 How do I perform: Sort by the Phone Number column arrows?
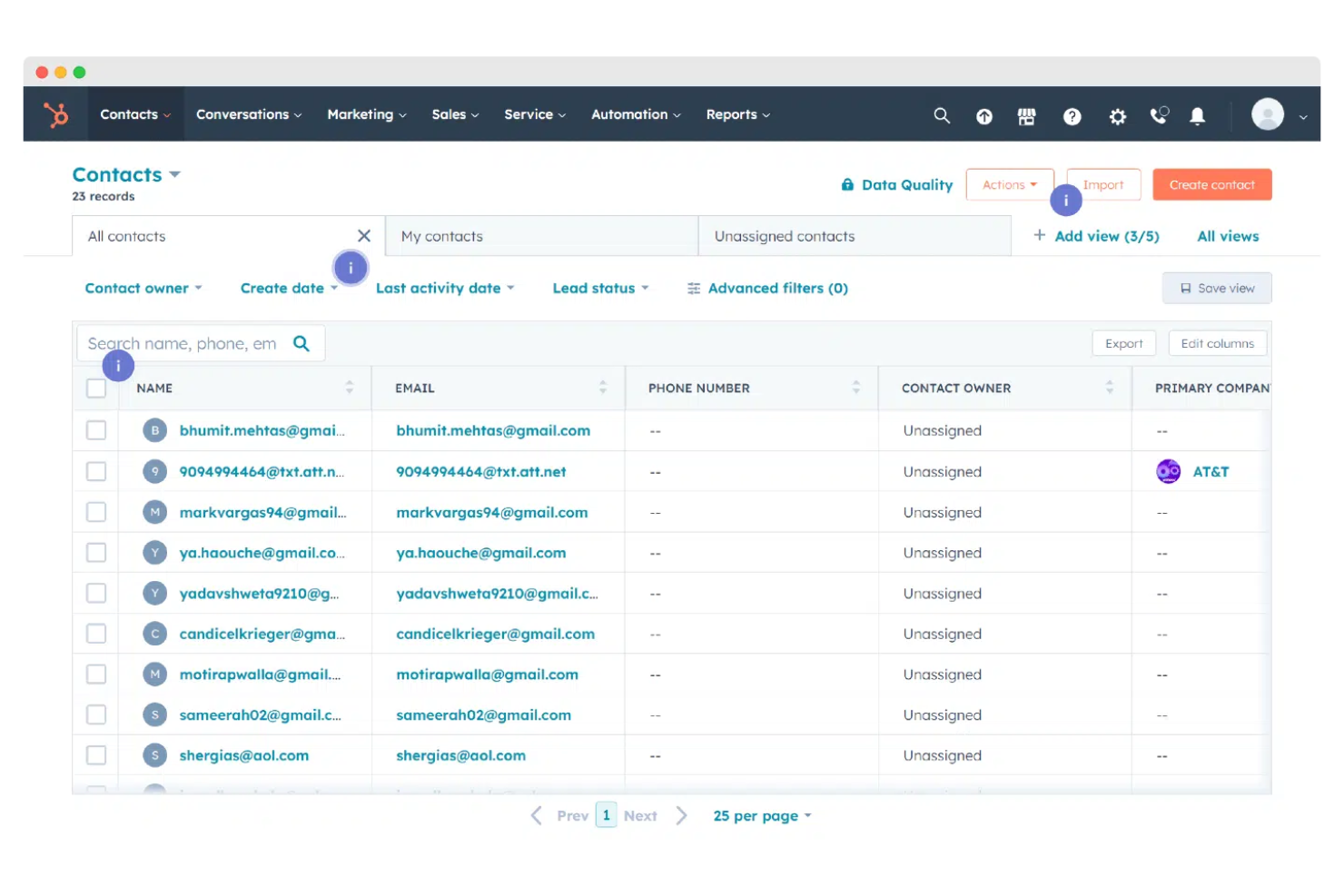(856, 388)
